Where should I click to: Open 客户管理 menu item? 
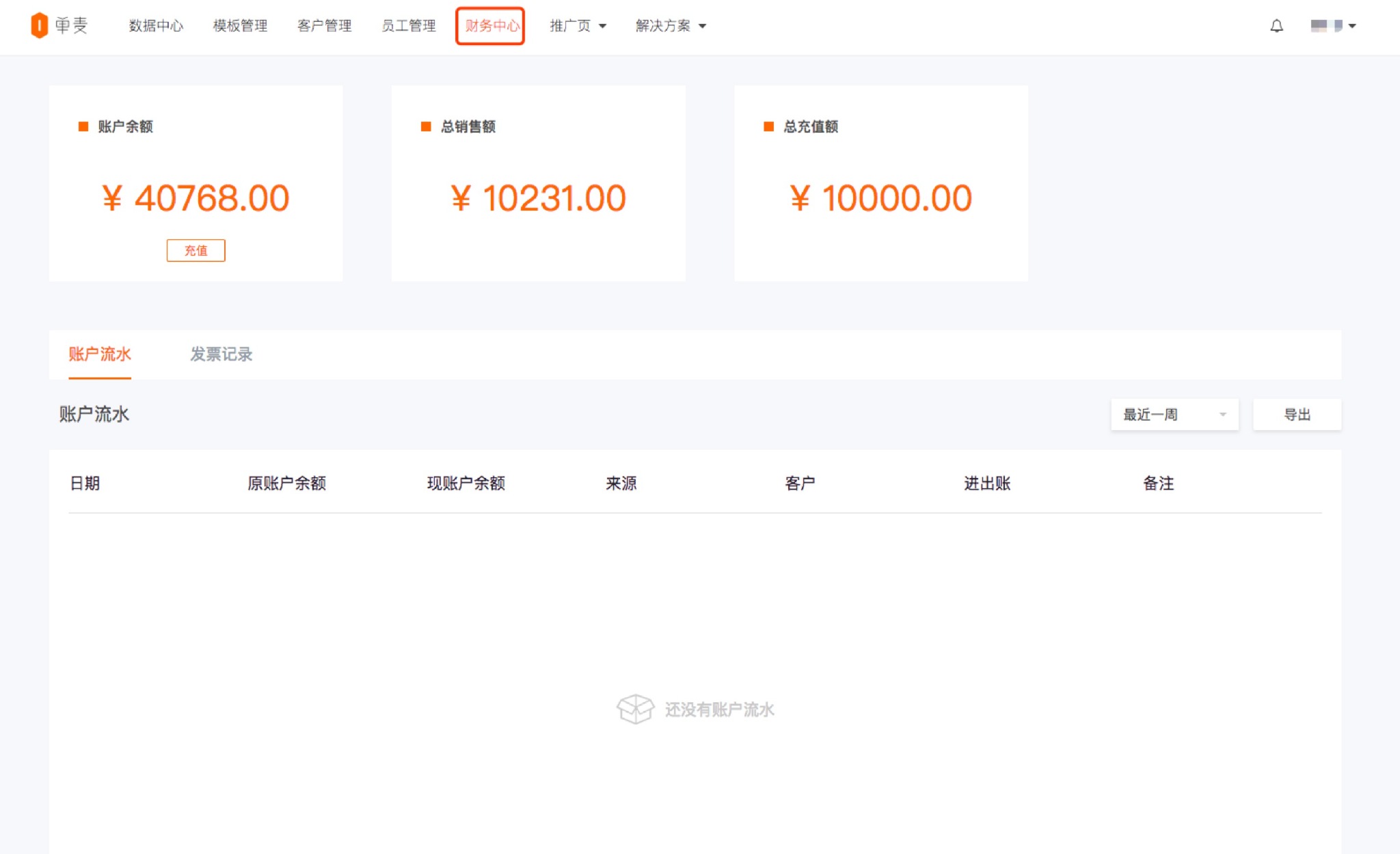[324, 26]
